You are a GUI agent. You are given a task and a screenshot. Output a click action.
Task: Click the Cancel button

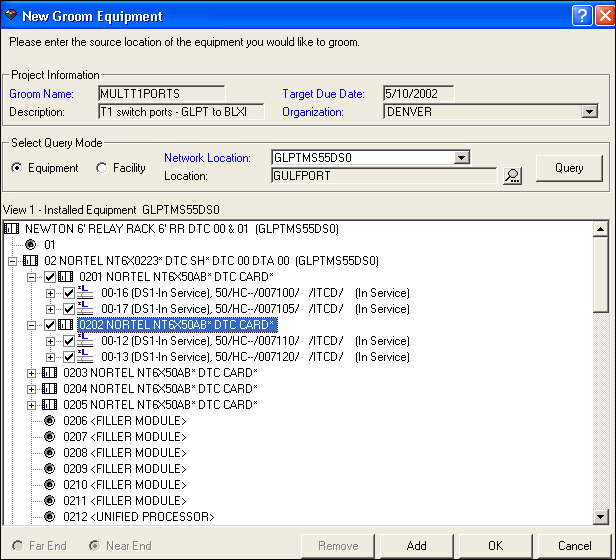pos(575,546)
